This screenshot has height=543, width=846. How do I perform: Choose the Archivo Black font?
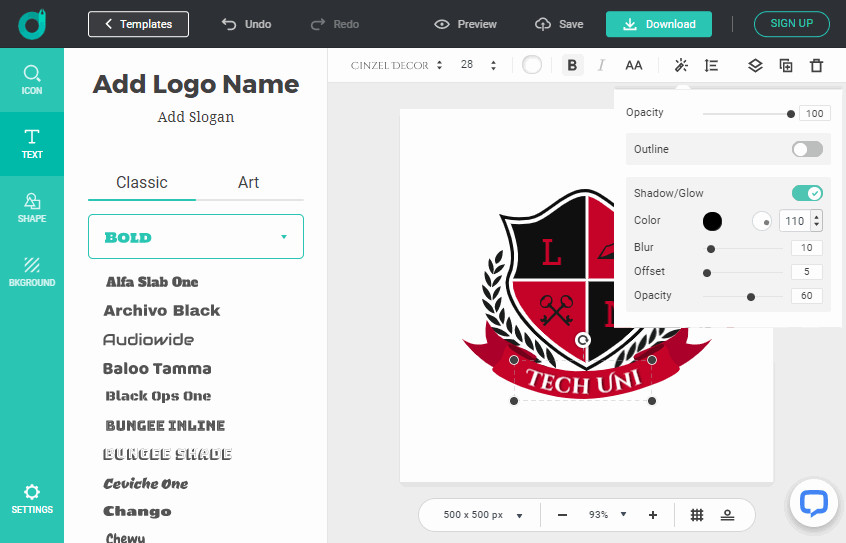(162, 311)
